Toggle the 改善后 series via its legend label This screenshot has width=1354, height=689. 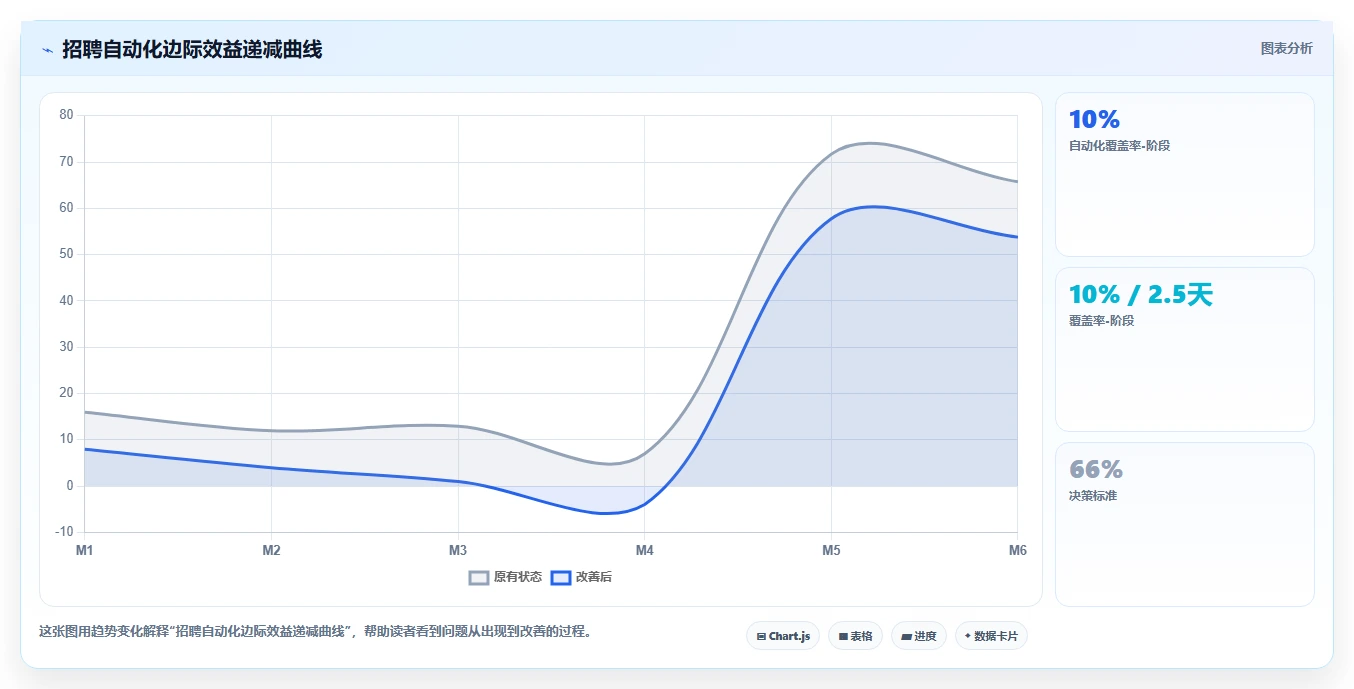594,577
